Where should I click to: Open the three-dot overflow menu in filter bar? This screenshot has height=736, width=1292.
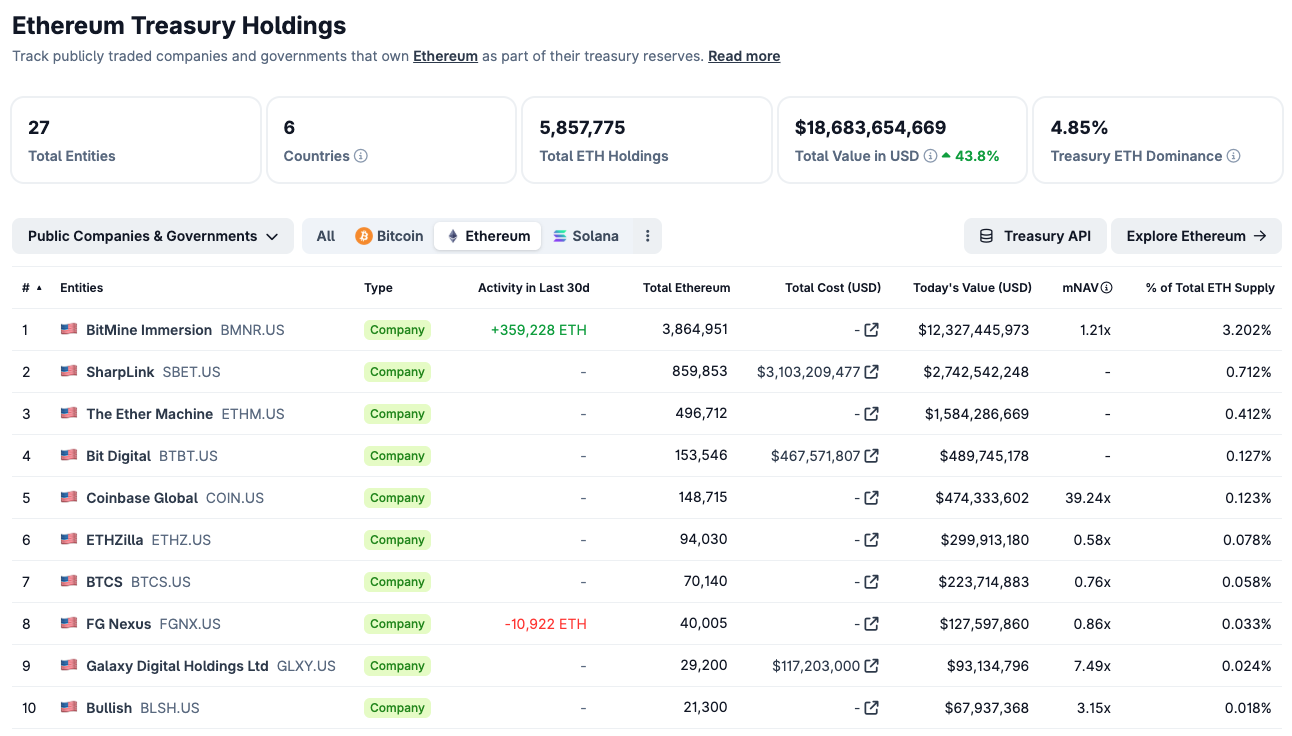click(648, 236)
